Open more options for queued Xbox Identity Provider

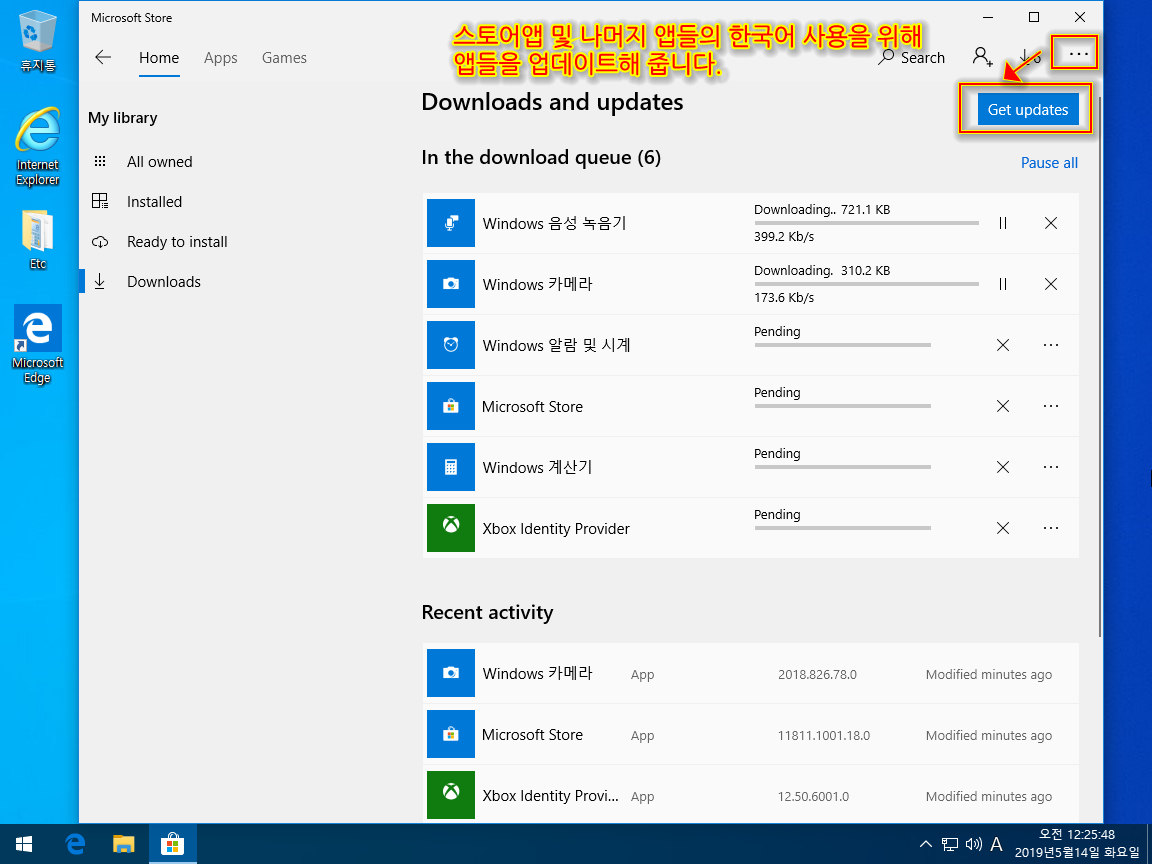click(1051, 528)
